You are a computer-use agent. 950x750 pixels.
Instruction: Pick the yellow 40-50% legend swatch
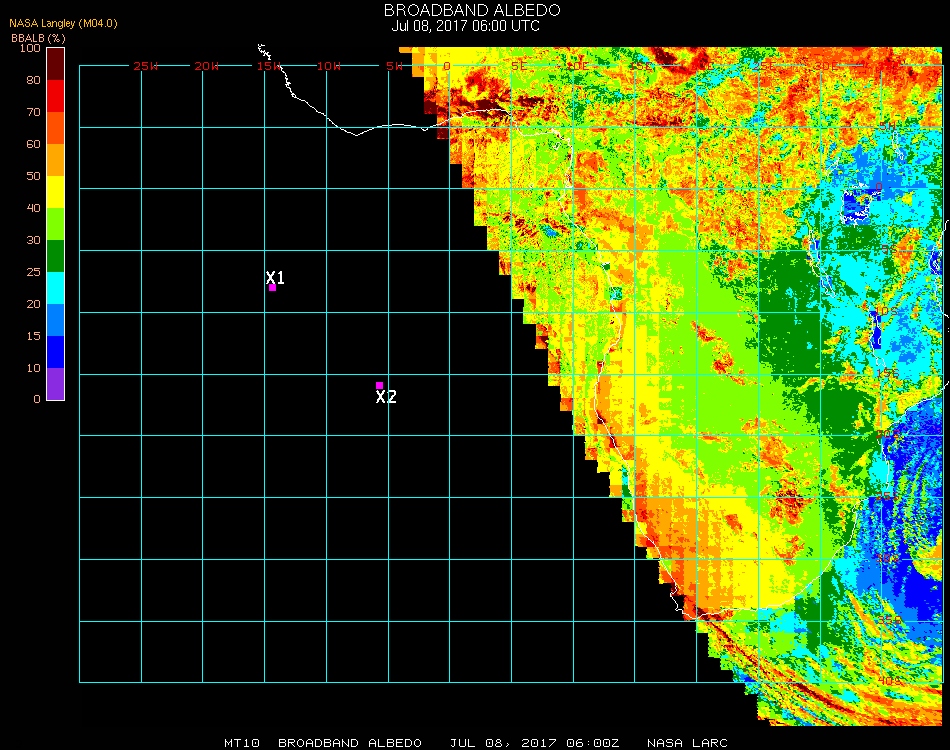(55, 192)
